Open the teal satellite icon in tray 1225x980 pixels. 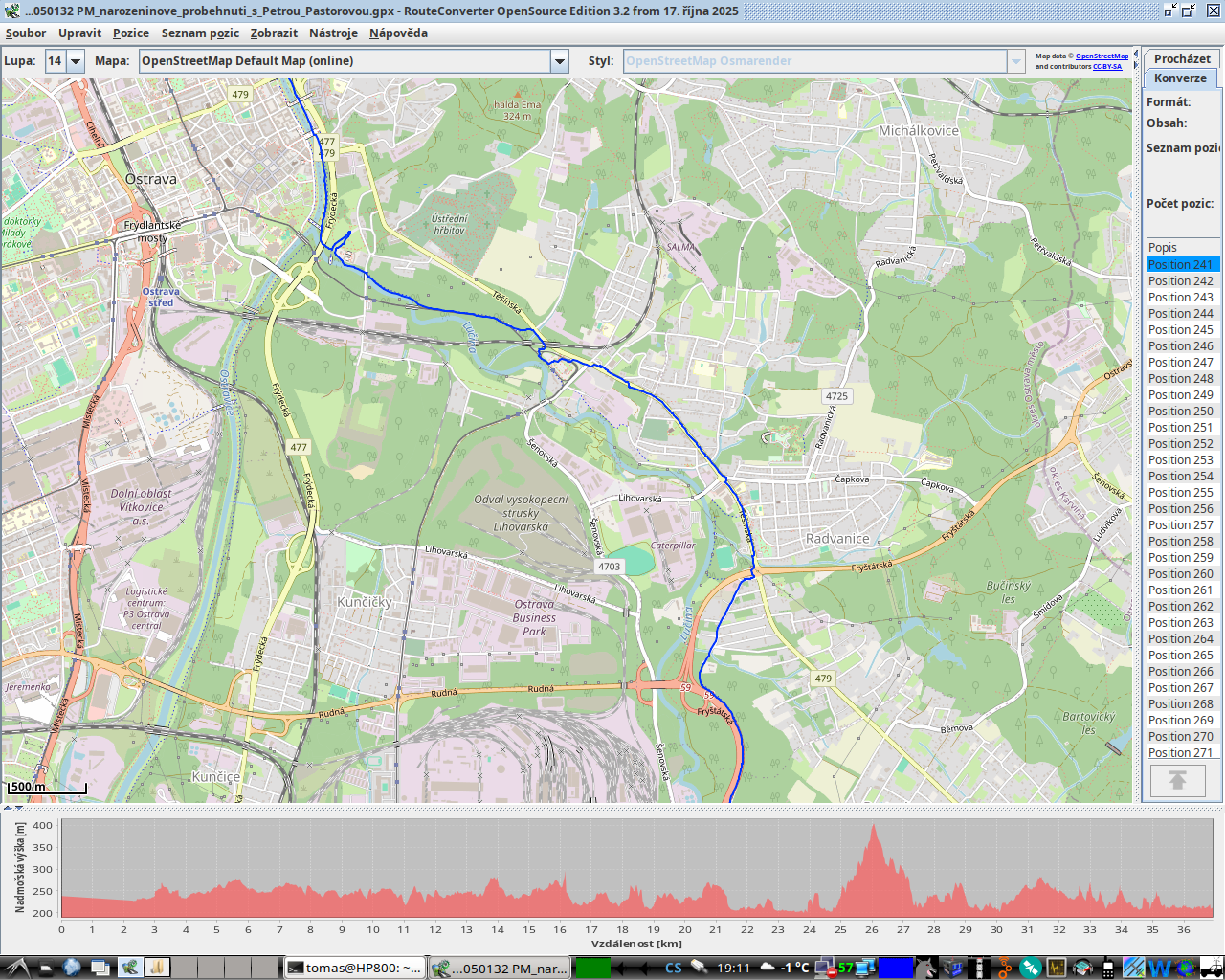click(1030, 968)
